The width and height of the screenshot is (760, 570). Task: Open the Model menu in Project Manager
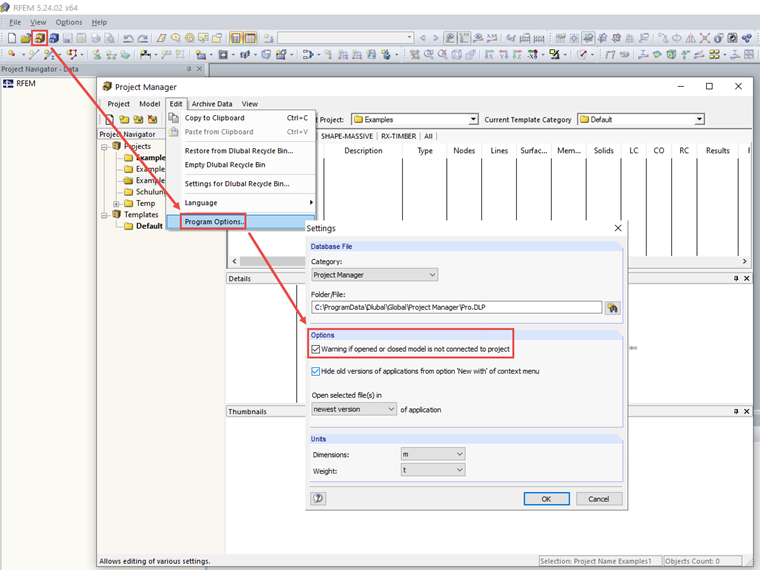pyautogui.click(x=149, y=104)
